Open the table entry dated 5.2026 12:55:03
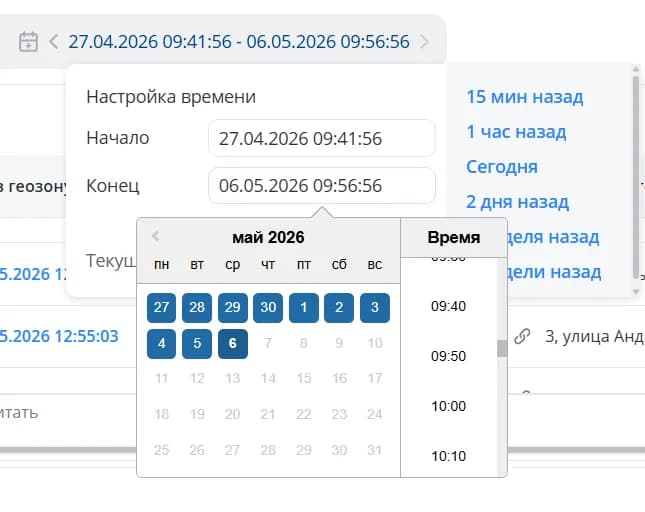The width and height of the screenshot is (645, 512). (59, 336)
